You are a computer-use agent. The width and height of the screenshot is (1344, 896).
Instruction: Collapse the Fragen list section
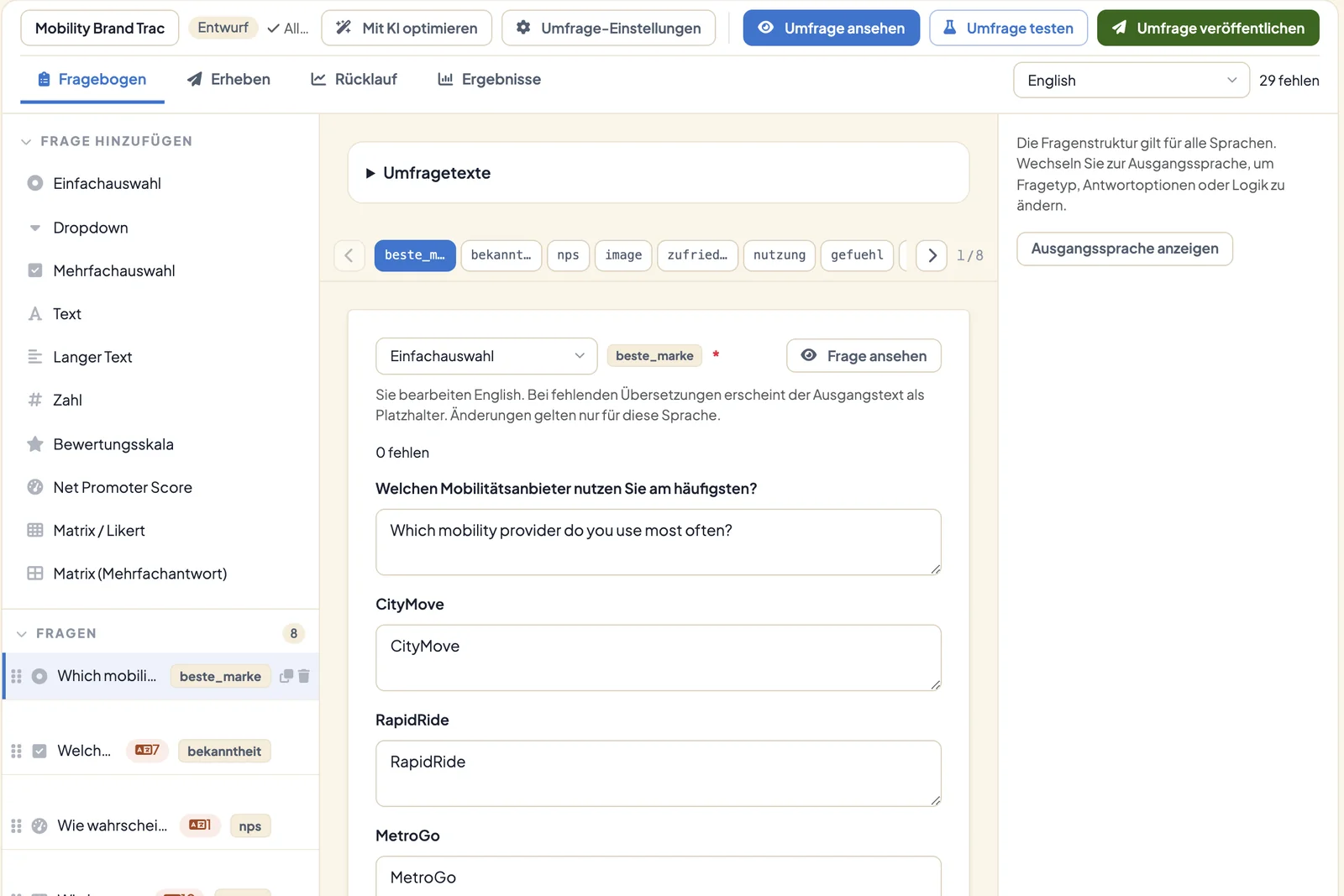click(58, 633)
